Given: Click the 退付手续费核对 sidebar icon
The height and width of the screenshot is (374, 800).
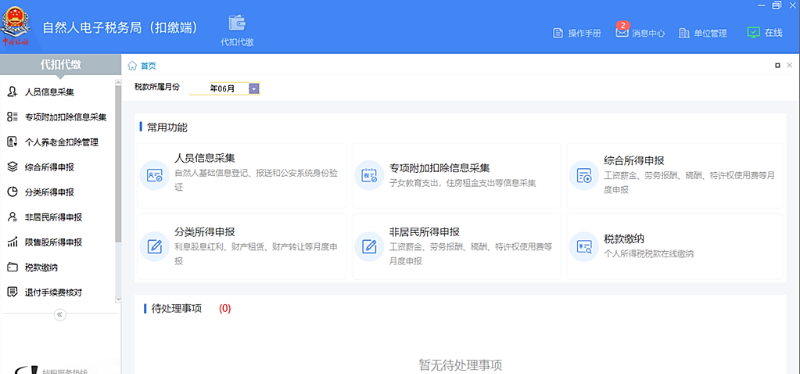Looking at the screenshot, I should pyautogui.click(x=12, y=292).
